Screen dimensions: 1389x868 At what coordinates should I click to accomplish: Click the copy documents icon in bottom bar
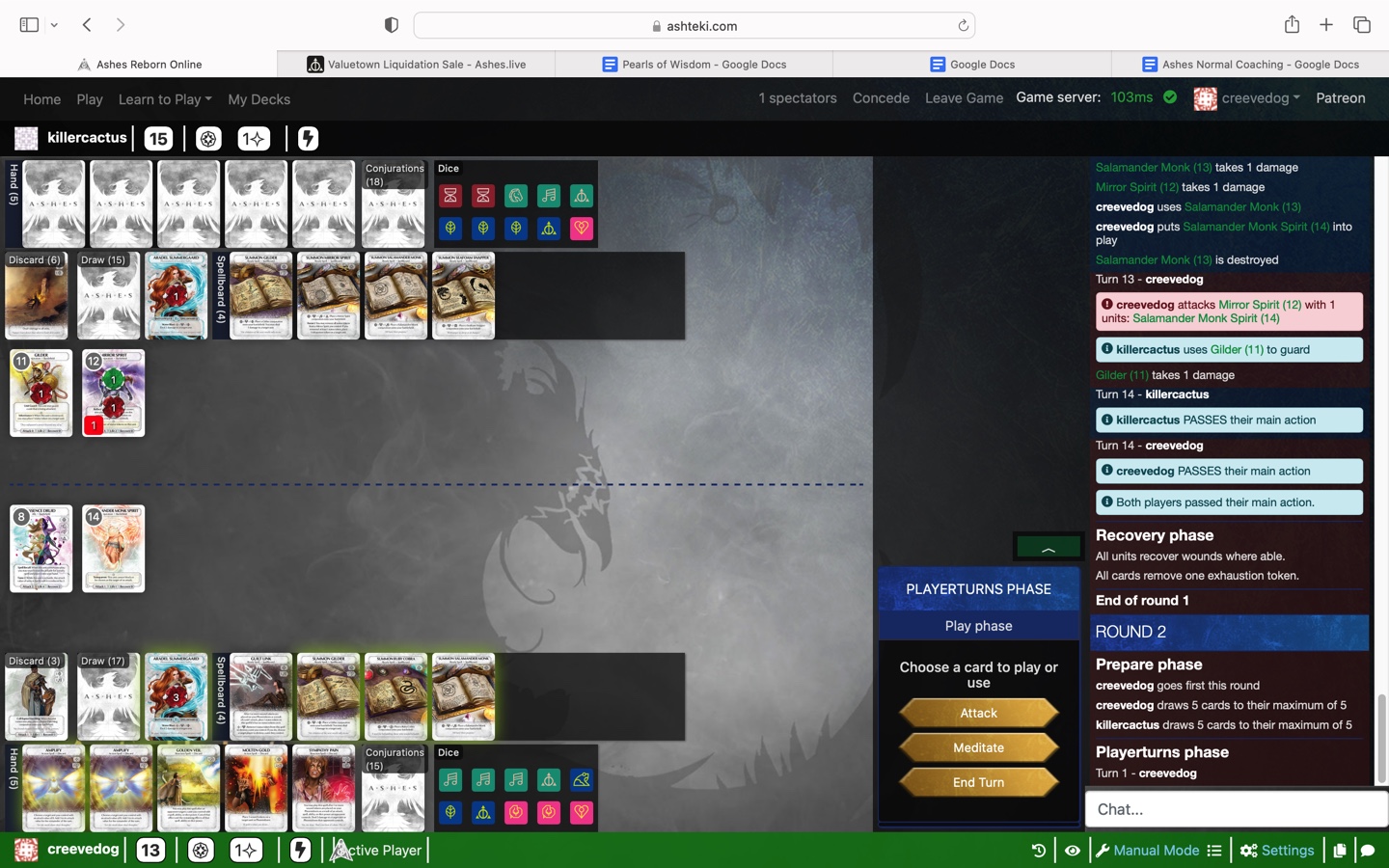click(x=1340, y=851)
